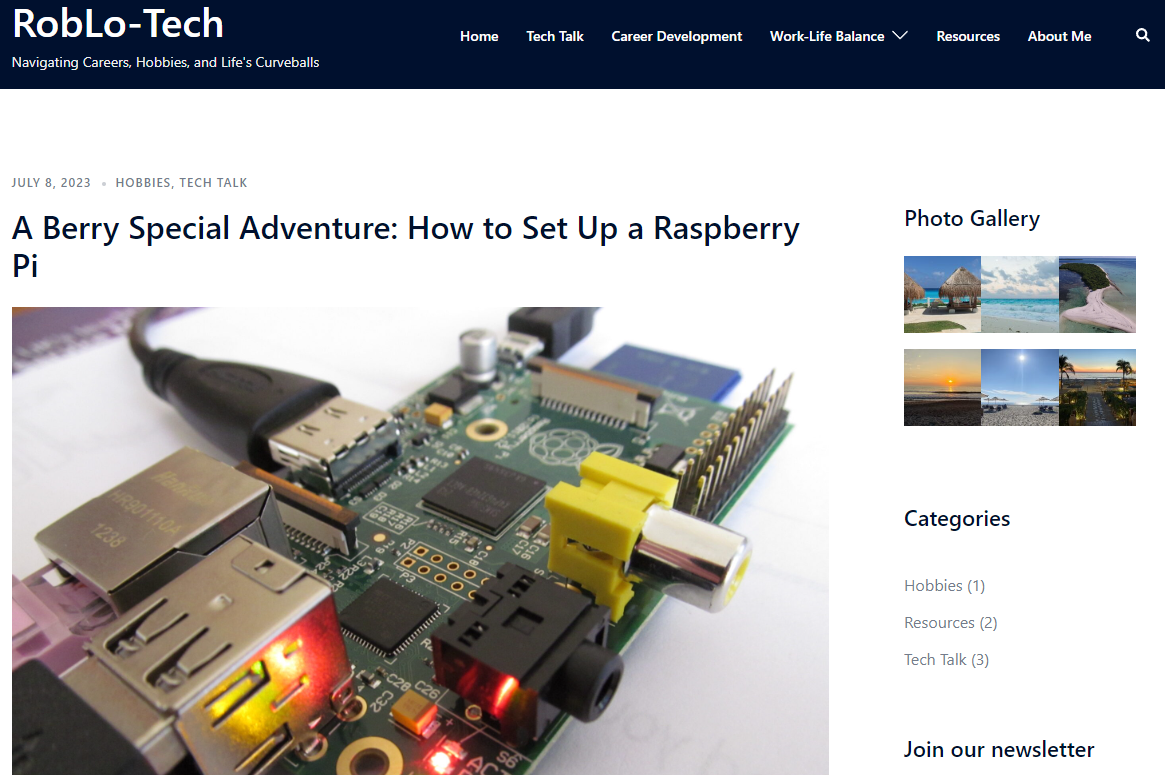Open the aerial sandbar island gallery photo
The width and height of the screenshot is (1165, 775).
[x=1097, y=294]
